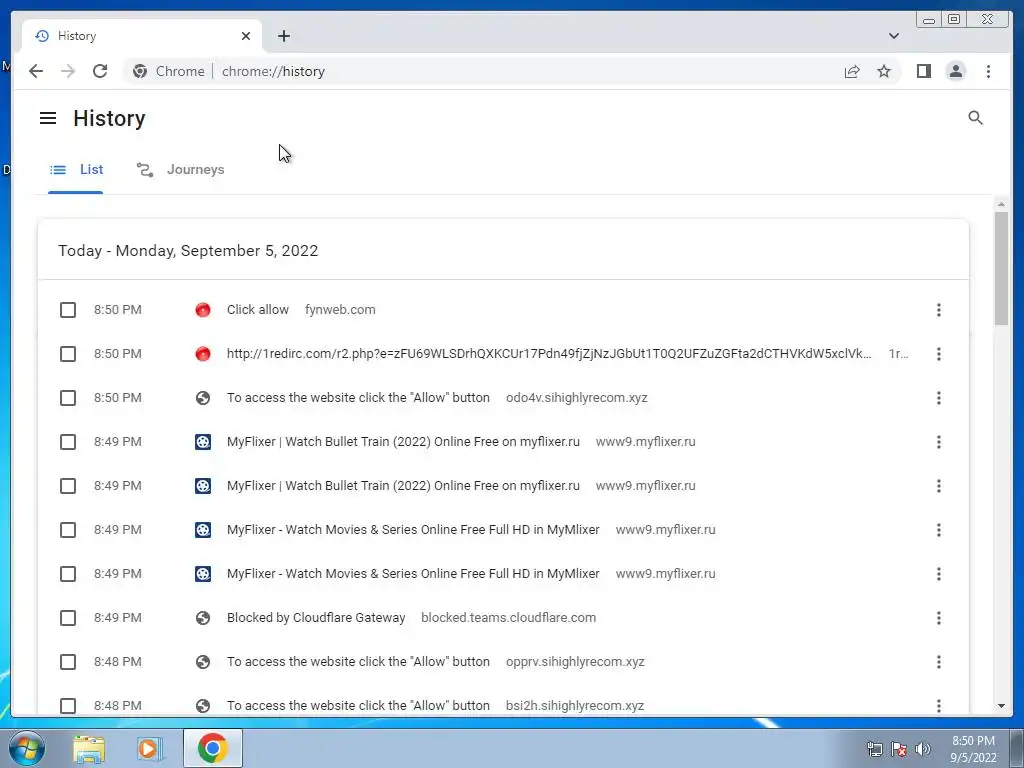Screen dimensions: 1024x768
Task: Click the fynweb.com domain text
Action: (340, 310)
